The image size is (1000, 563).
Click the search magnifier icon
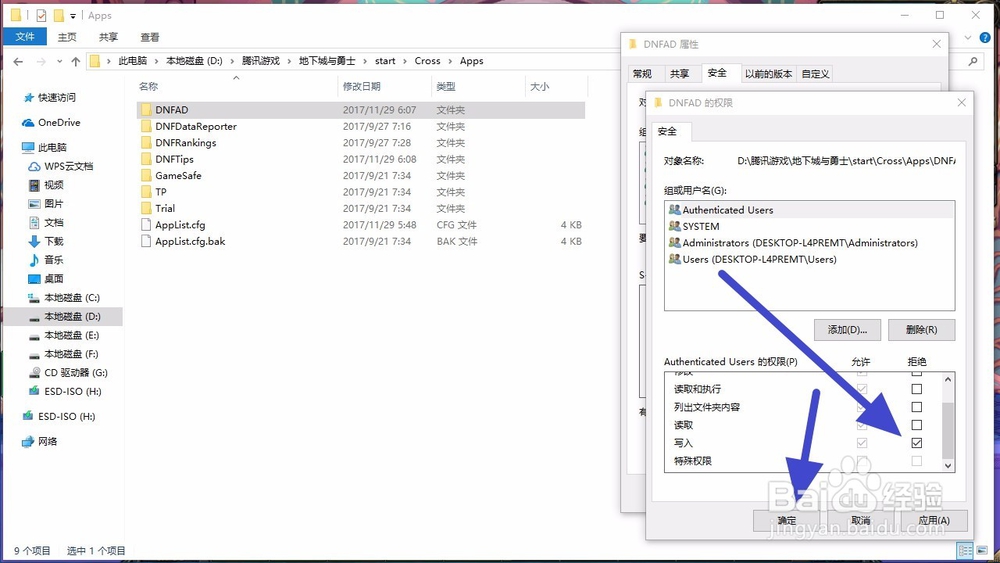[973, 61]
